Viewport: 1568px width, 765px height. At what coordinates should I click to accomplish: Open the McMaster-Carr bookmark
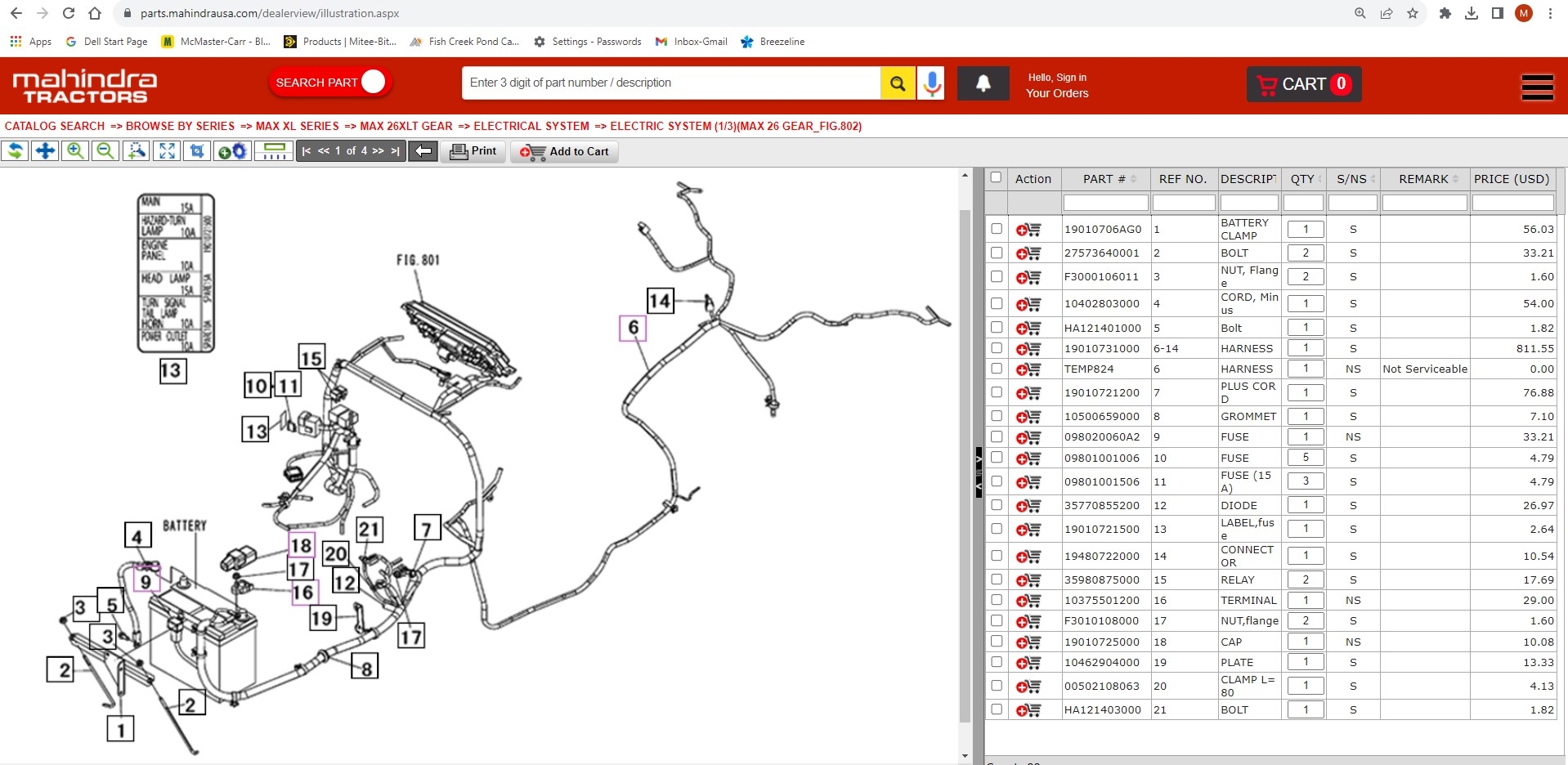click(216, 42)
